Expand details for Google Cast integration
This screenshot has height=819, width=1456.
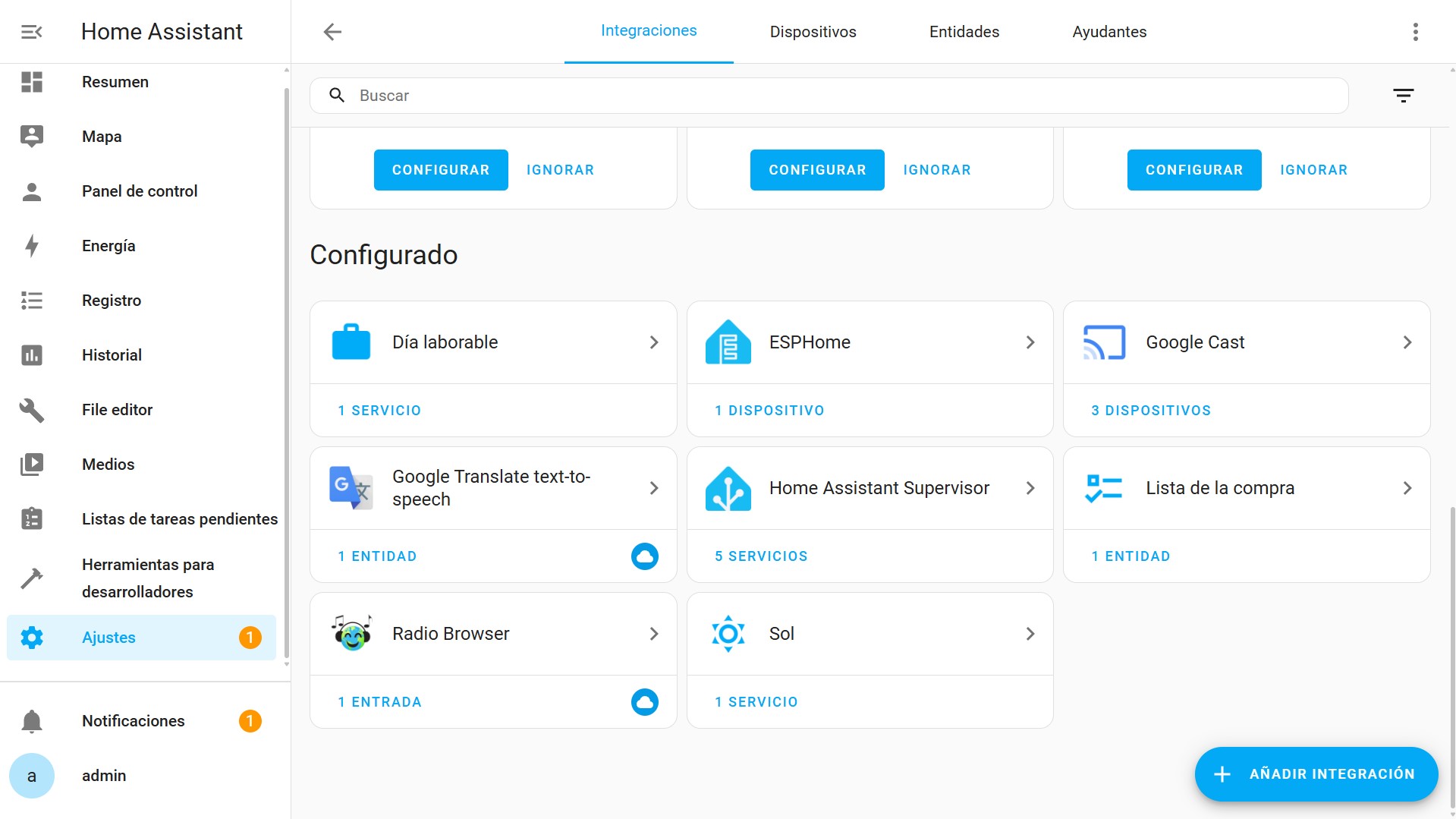[x=1407, y=342]
